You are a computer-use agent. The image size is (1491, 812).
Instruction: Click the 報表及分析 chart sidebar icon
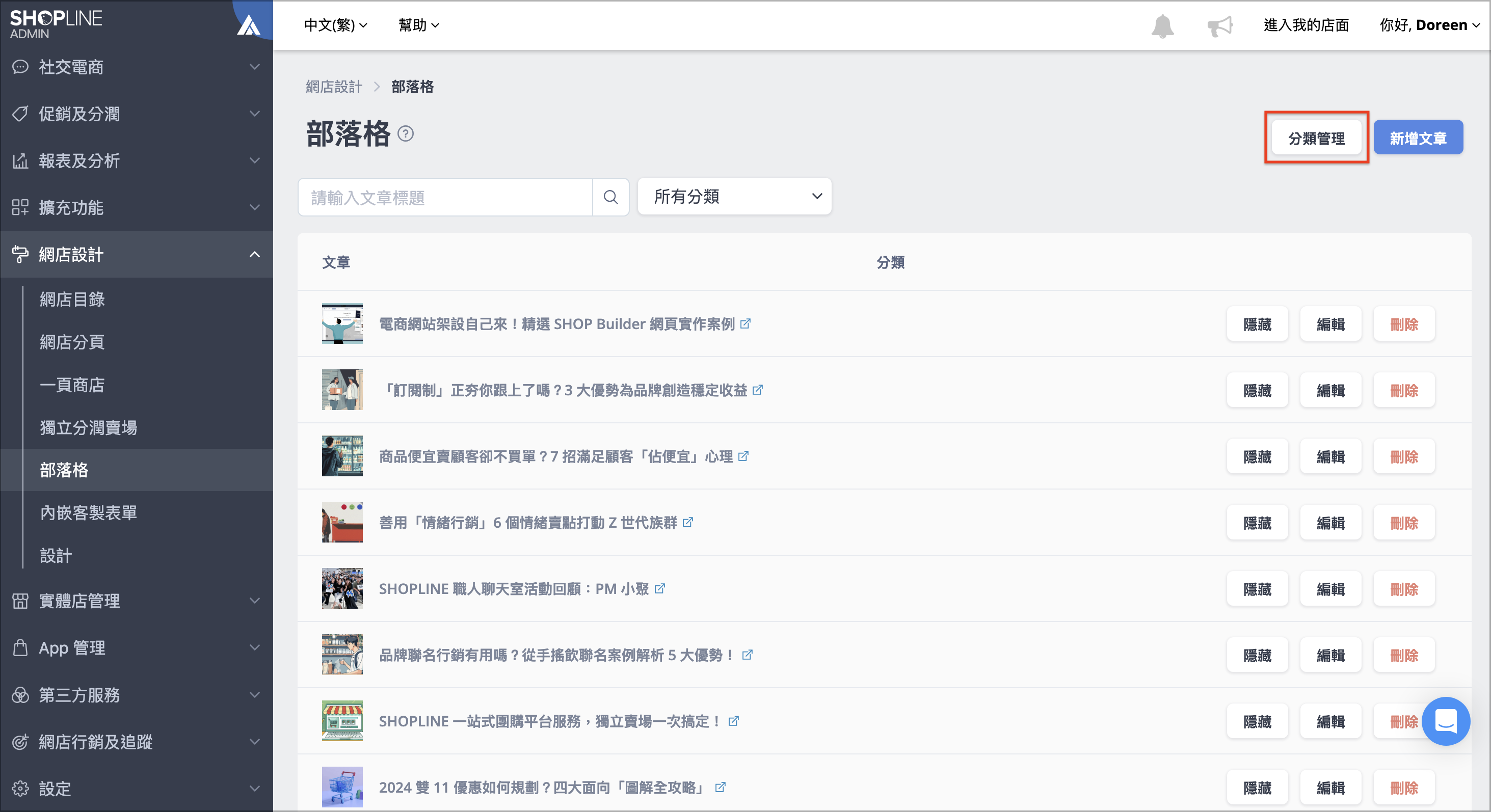(x=20, y=161)
